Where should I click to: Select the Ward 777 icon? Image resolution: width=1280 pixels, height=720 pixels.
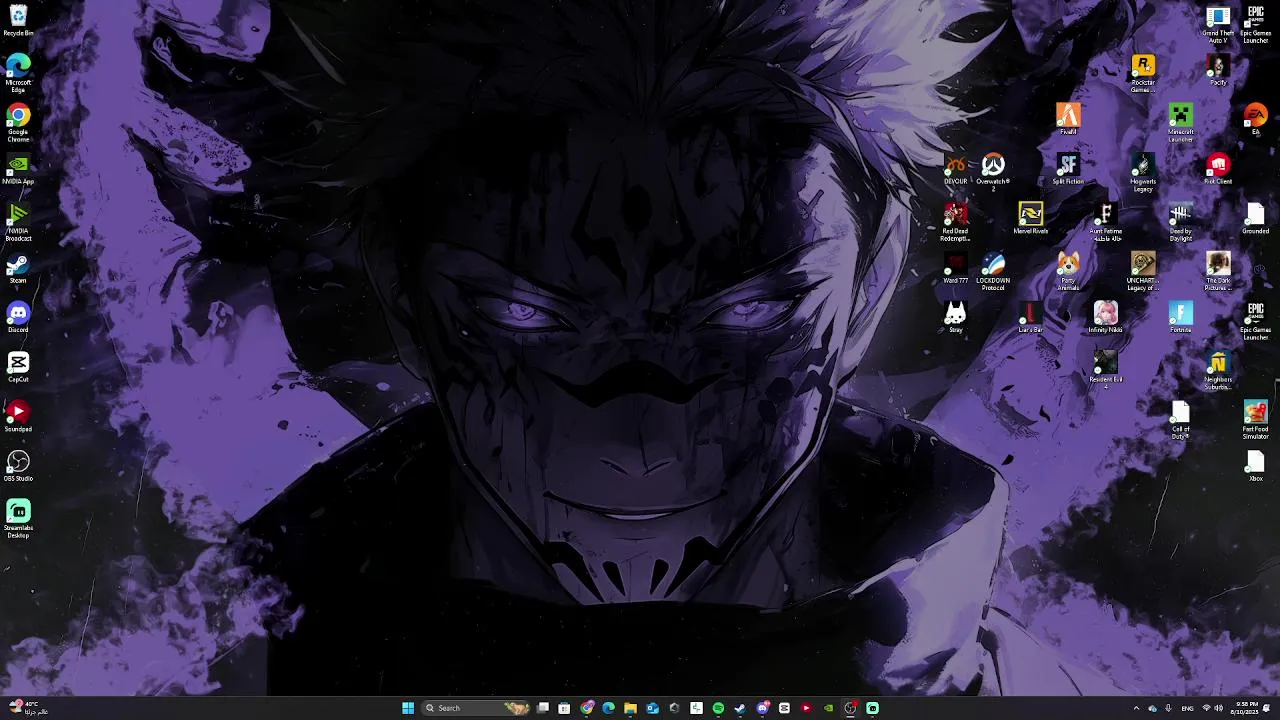956,268
